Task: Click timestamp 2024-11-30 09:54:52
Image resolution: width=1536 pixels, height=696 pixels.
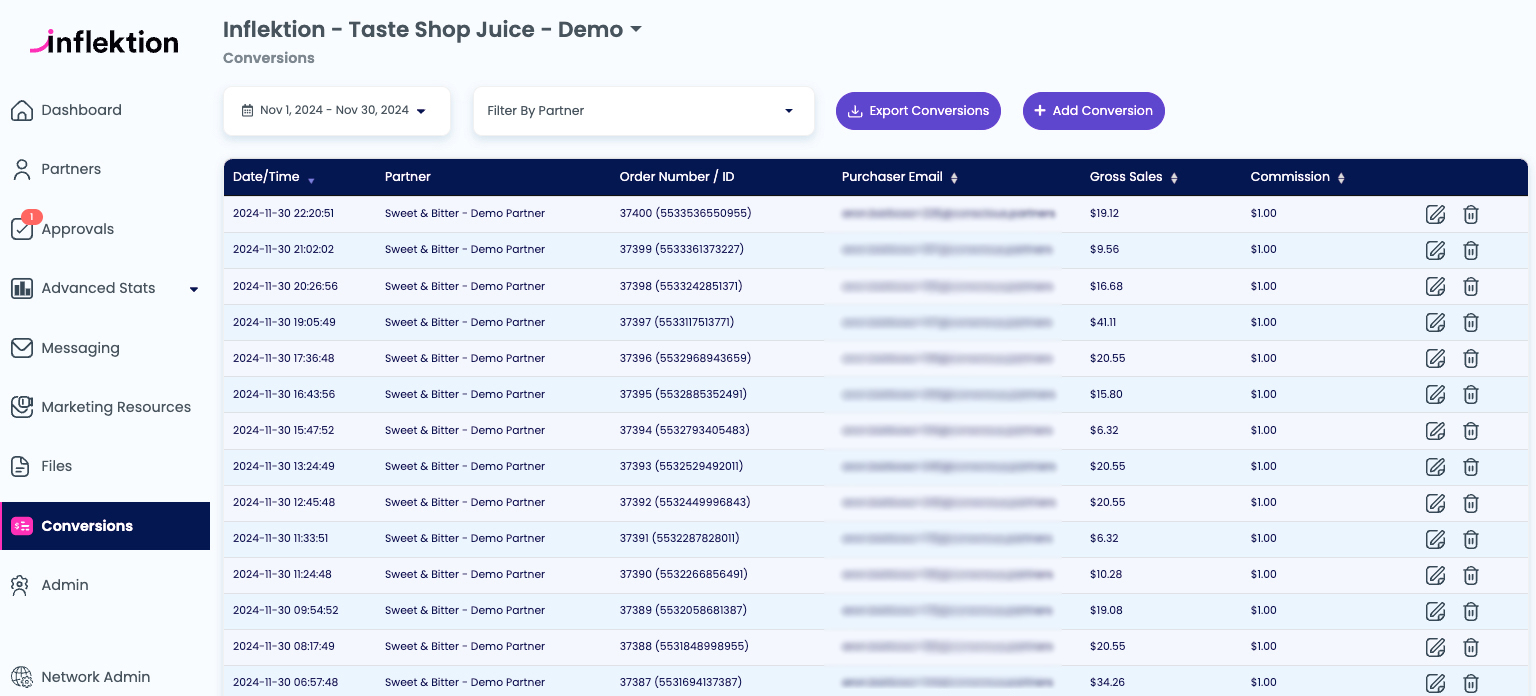Action: [x=285, y=610]
